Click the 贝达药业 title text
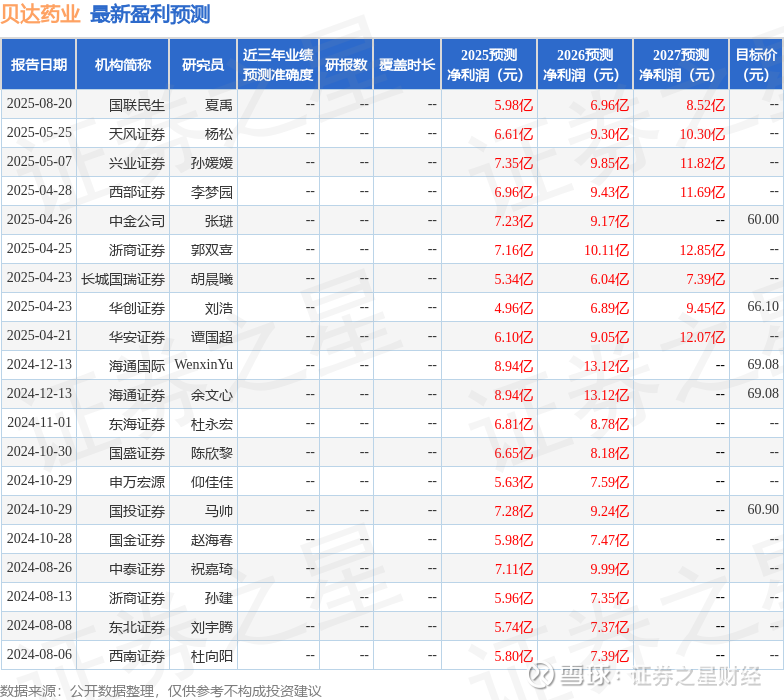This screenshot has width=784, height=700. [x=40, y=14]
